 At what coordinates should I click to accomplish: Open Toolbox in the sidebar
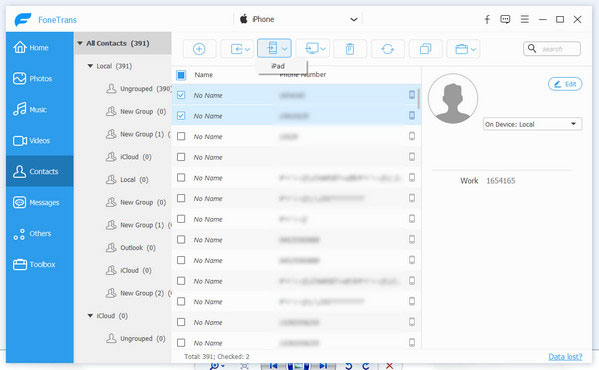(x=40, y=264)
